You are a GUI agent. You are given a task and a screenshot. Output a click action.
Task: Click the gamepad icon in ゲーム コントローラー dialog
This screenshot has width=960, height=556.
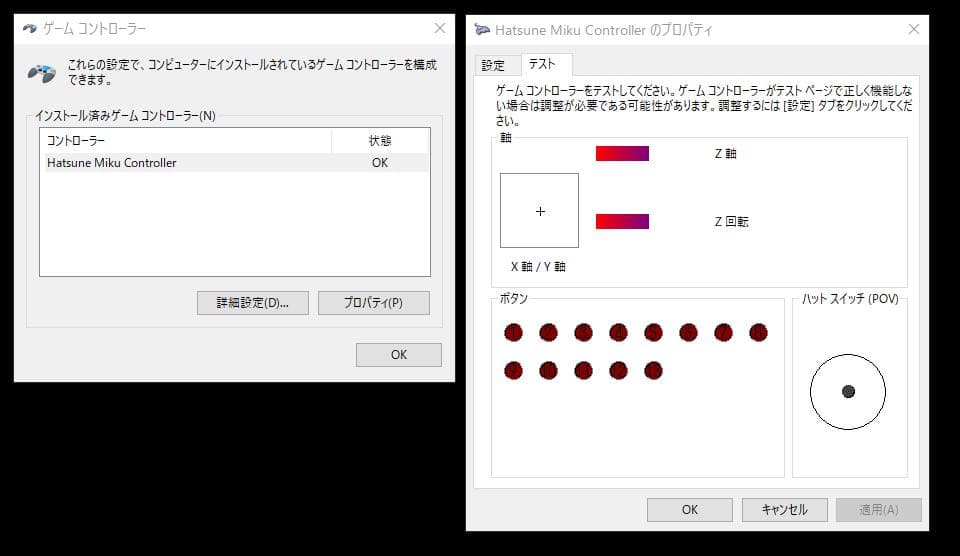42,73
